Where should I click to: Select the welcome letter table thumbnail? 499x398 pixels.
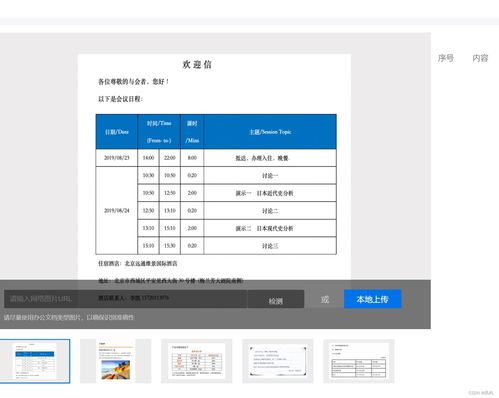point(35,361)
